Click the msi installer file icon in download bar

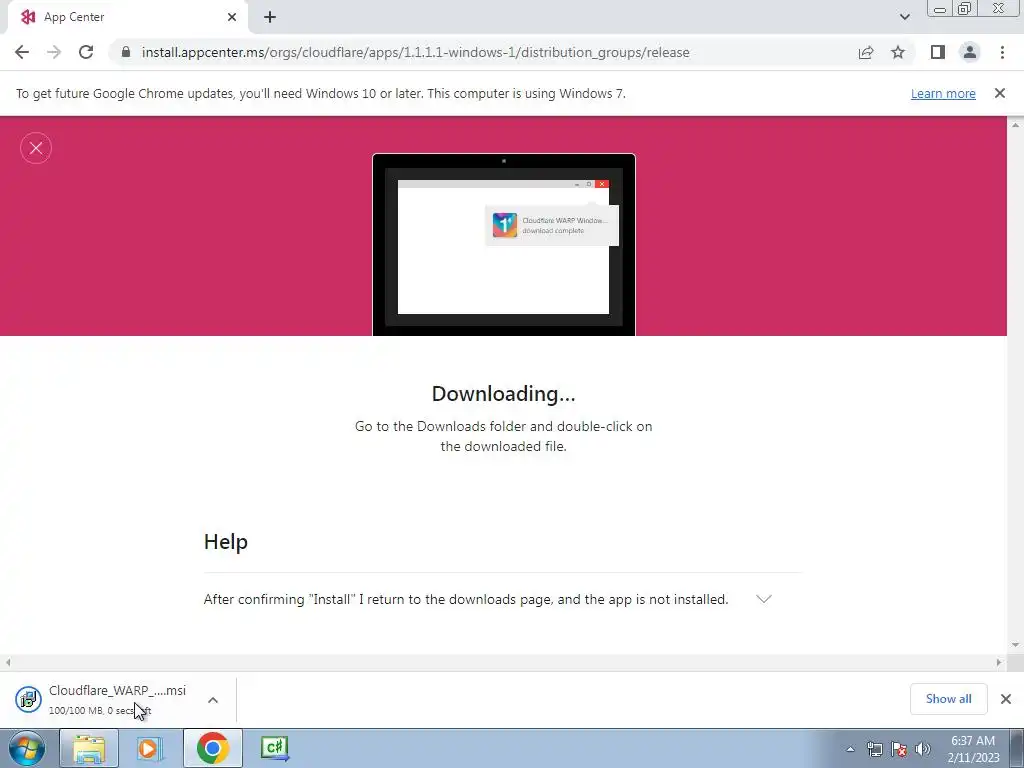[x=28, y=699]
